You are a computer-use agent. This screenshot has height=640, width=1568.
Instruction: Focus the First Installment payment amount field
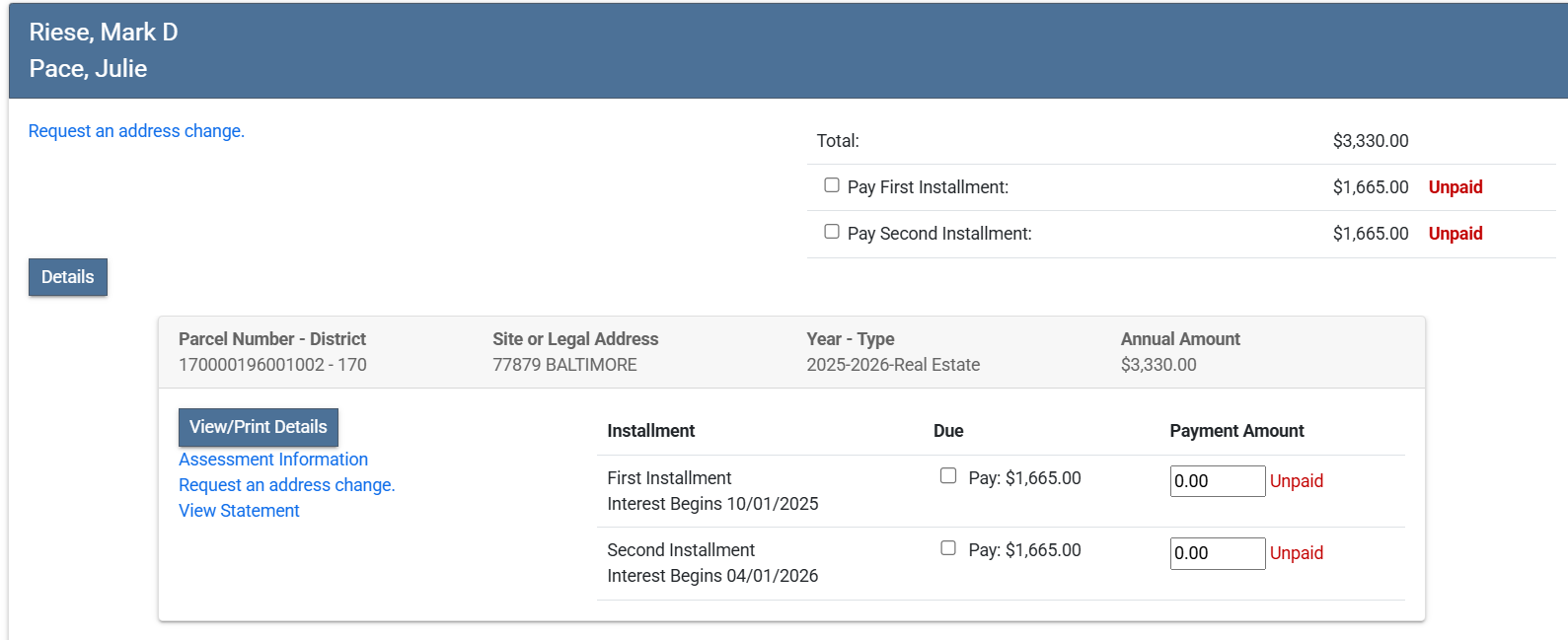pyautogui.click(x=1217, y=481)
